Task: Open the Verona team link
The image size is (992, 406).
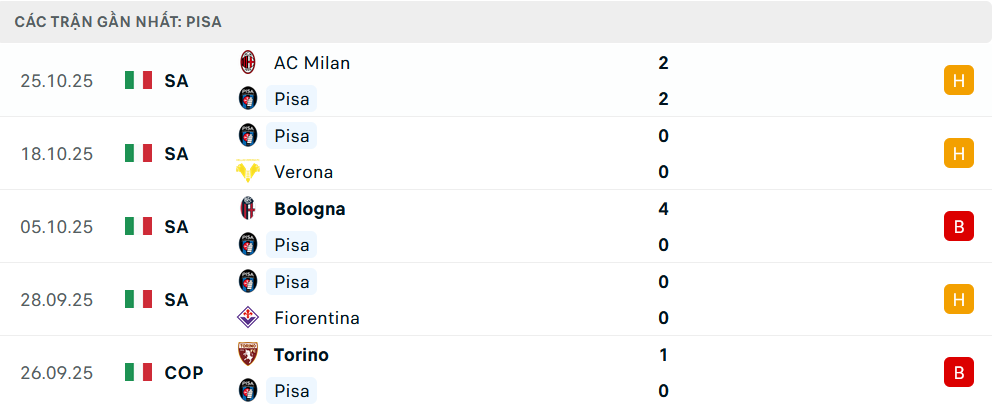Action: (303, 172)
